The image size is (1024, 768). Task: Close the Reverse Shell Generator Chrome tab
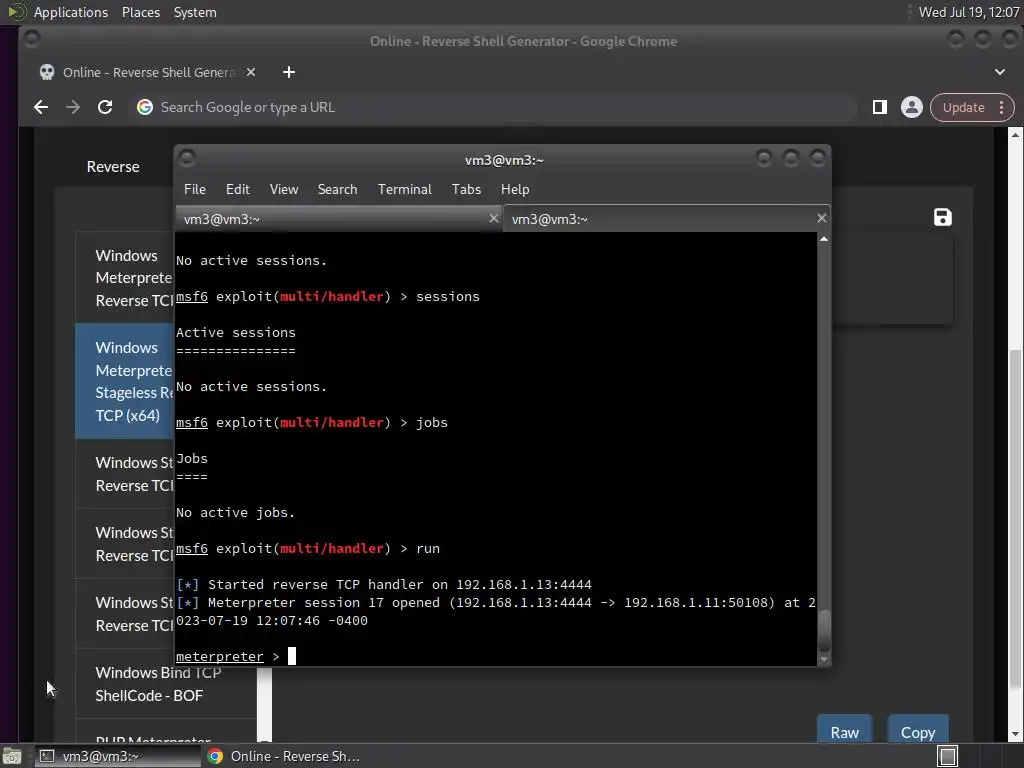point(251,72)
